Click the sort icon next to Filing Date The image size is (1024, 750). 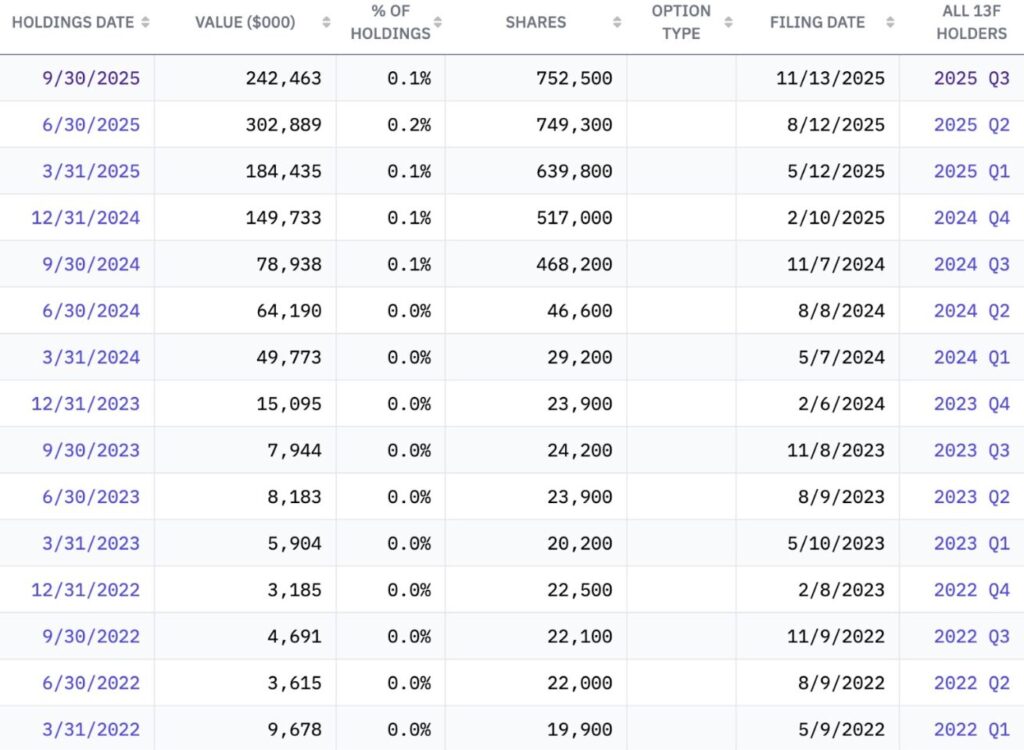tap(889, 22)
